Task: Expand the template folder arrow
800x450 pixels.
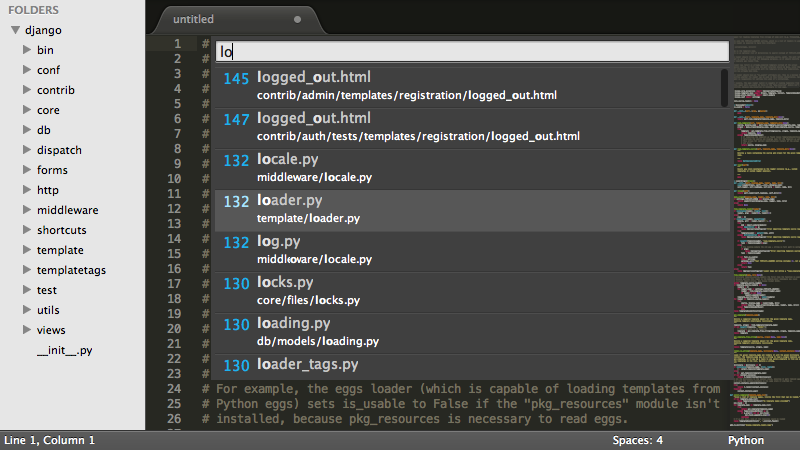Action: [27, 249]
